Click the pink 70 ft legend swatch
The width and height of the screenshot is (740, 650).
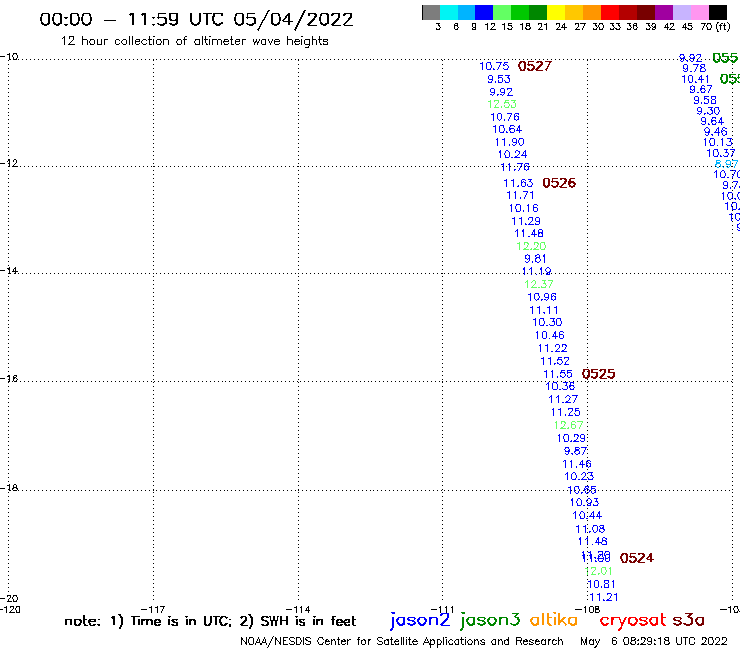[699, 12]
